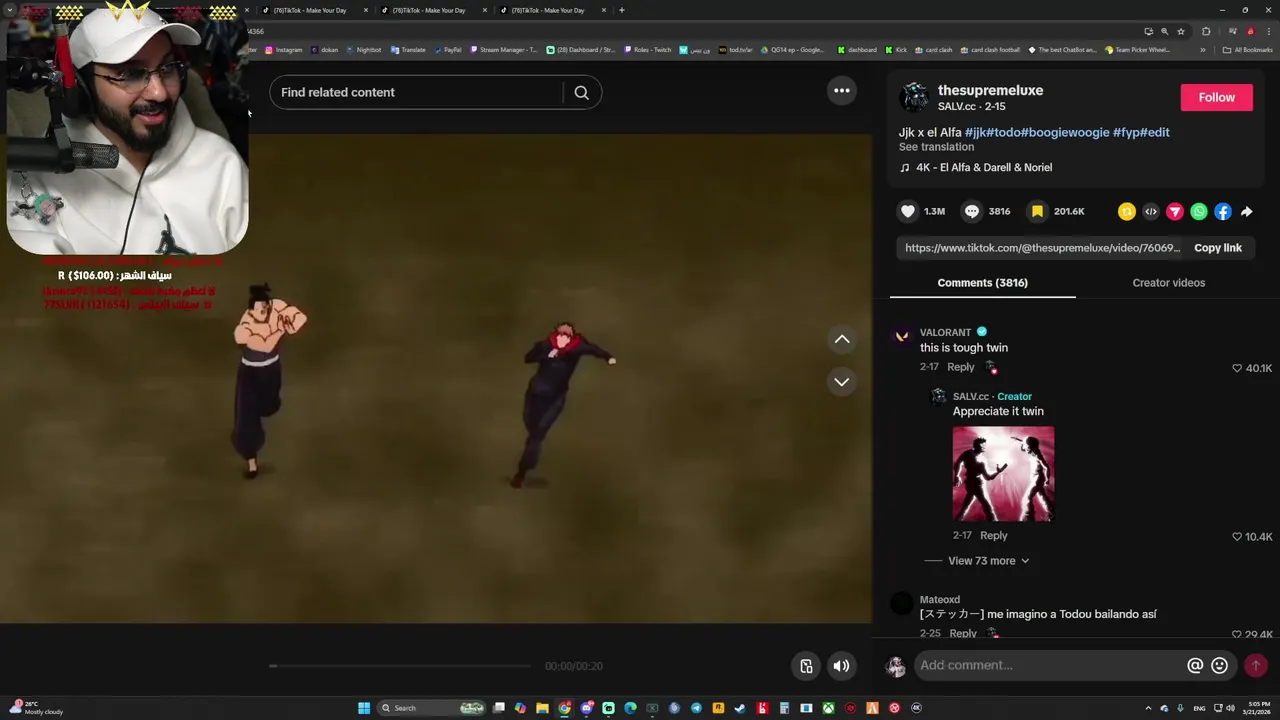Image resolution: width=1280 pixels, height=720 pixels.
Task: Open thesupremeluxe avatar
Action: [x=913, y=97]
